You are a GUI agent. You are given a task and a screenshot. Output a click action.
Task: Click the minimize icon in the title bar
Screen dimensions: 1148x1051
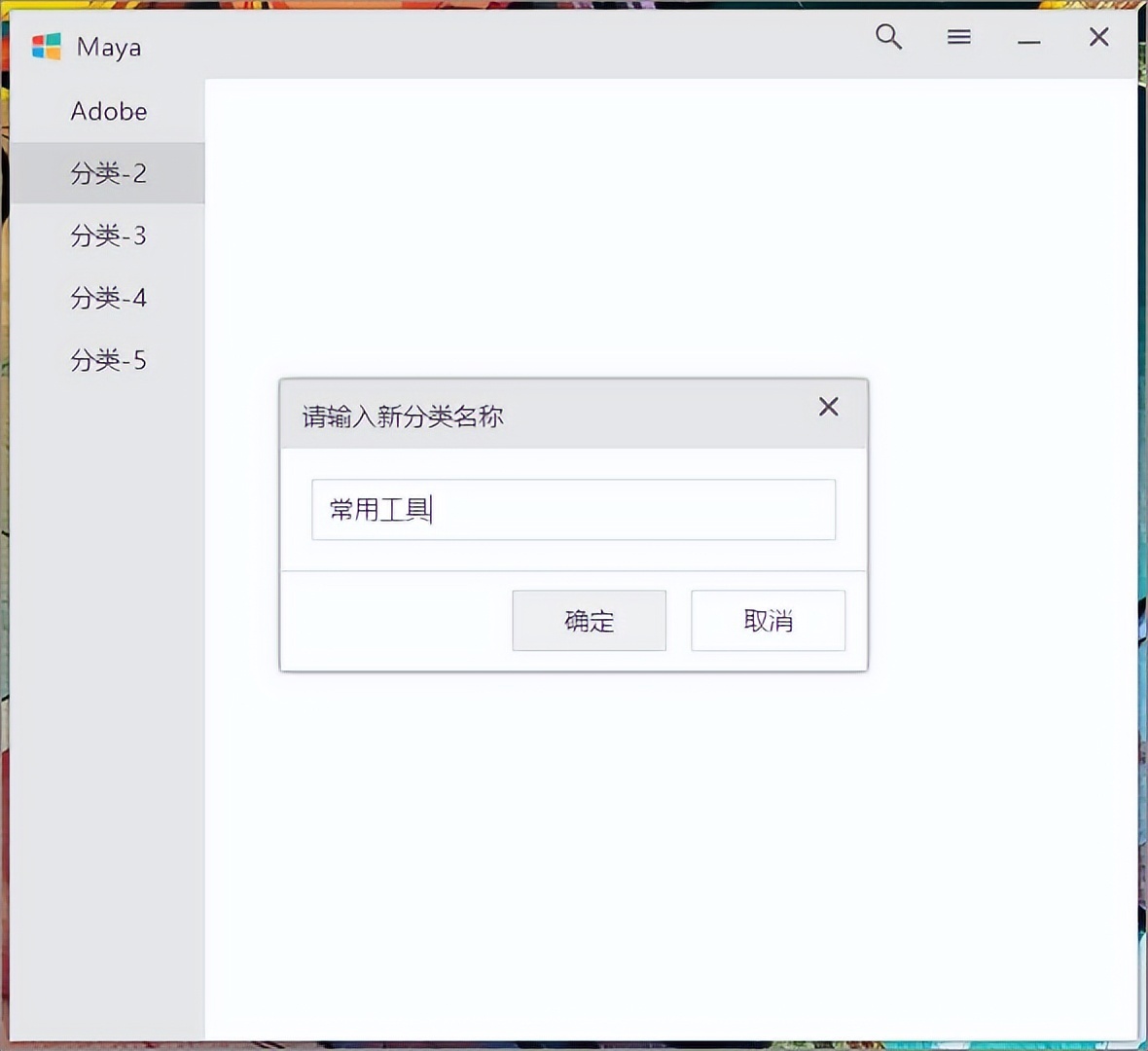[1028, 43]
